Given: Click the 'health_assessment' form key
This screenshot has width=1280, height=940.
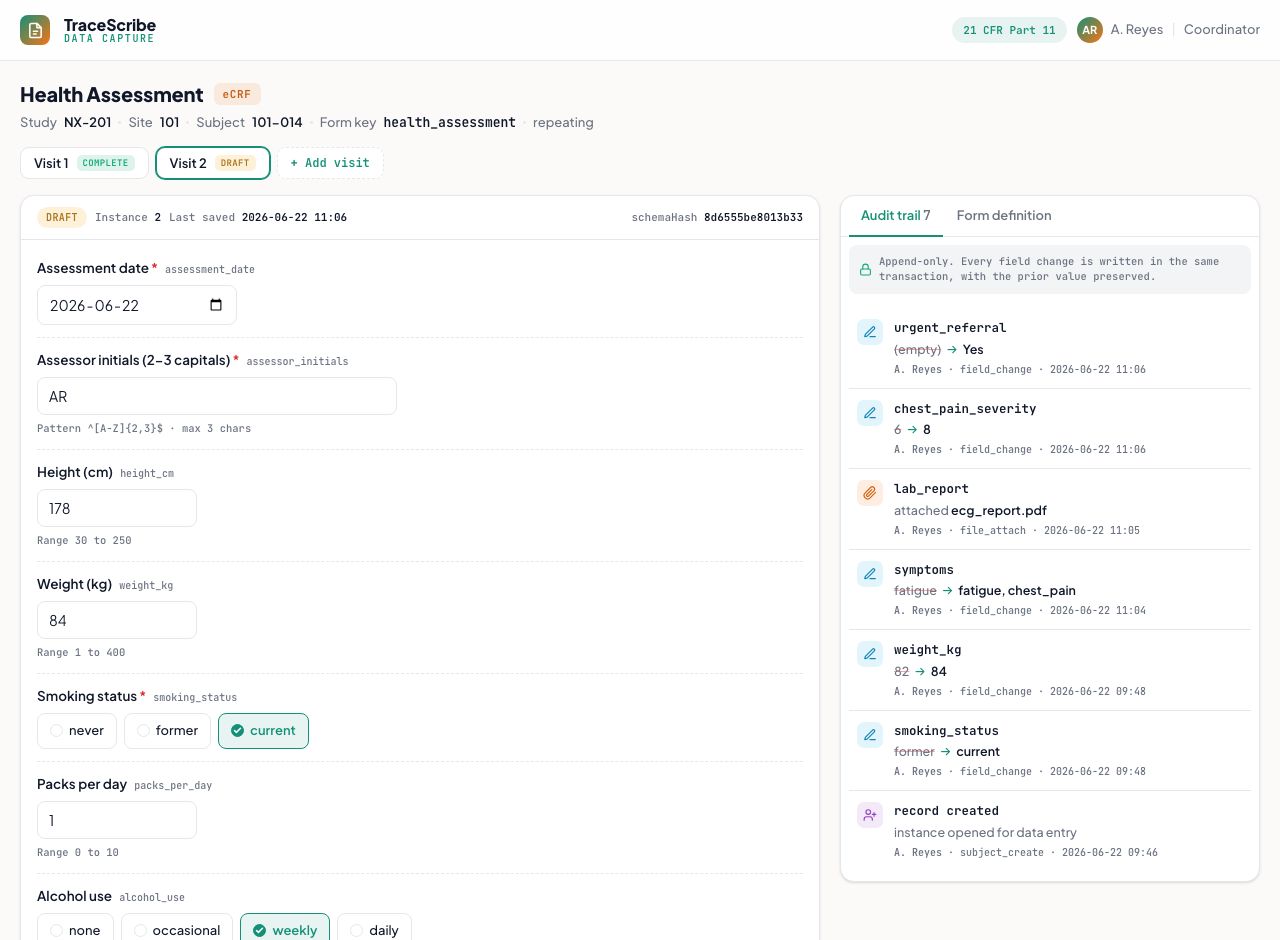Looking at the screenshot, I should pos(450,122).
